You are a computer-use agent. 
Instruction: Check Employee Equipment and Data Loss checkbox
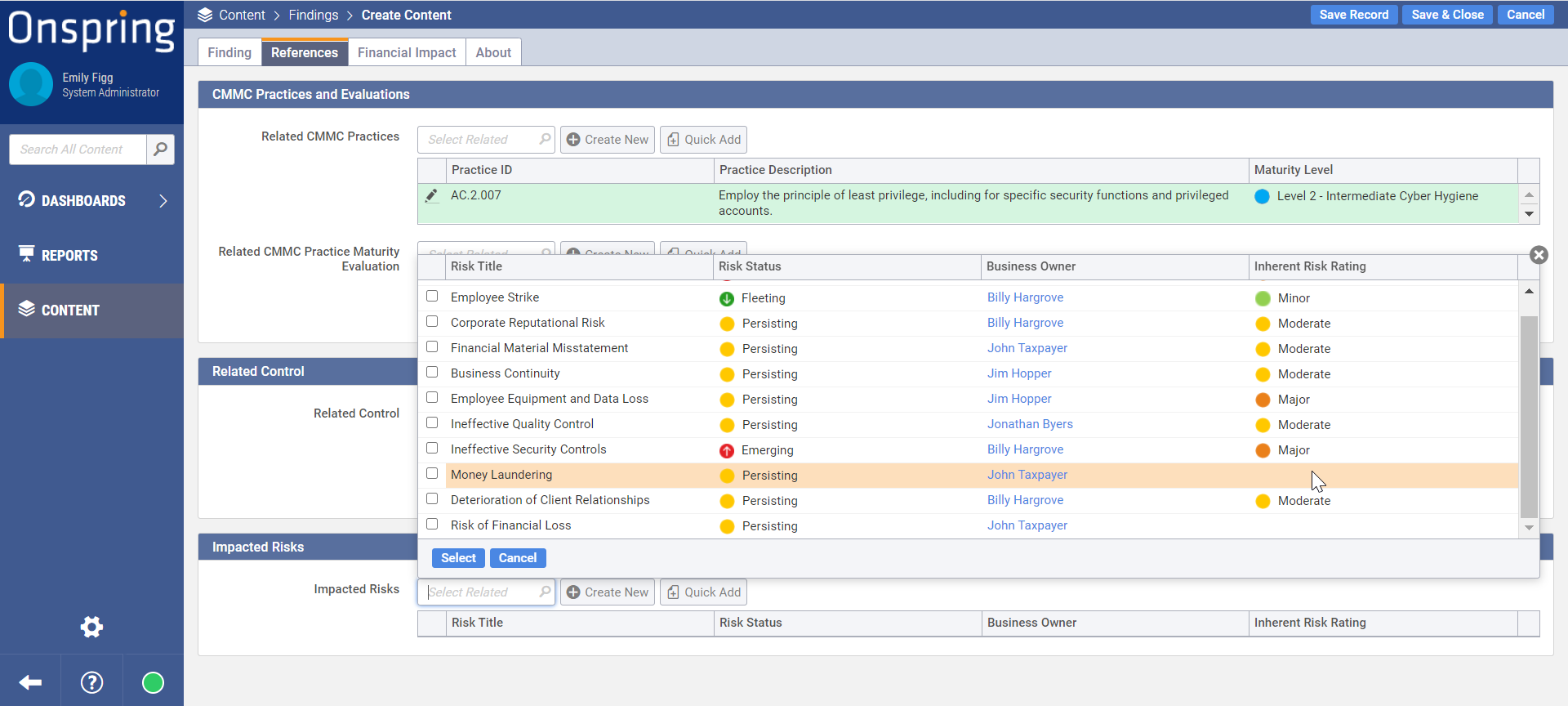click(x=432, y=397)
